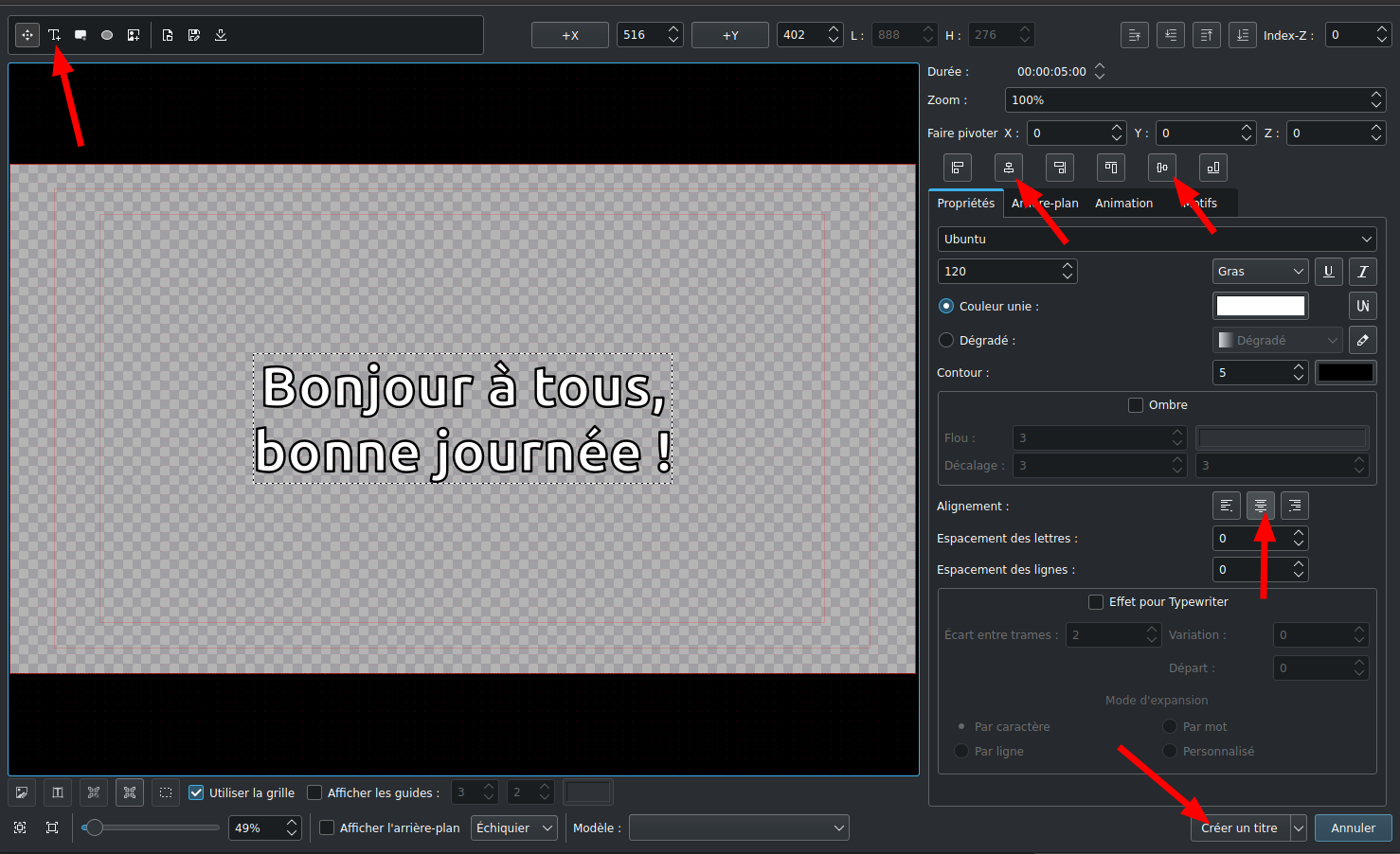Switch to the Motifs tab
Screen dimensions: 1400x854
click(x=1200, y=204)
